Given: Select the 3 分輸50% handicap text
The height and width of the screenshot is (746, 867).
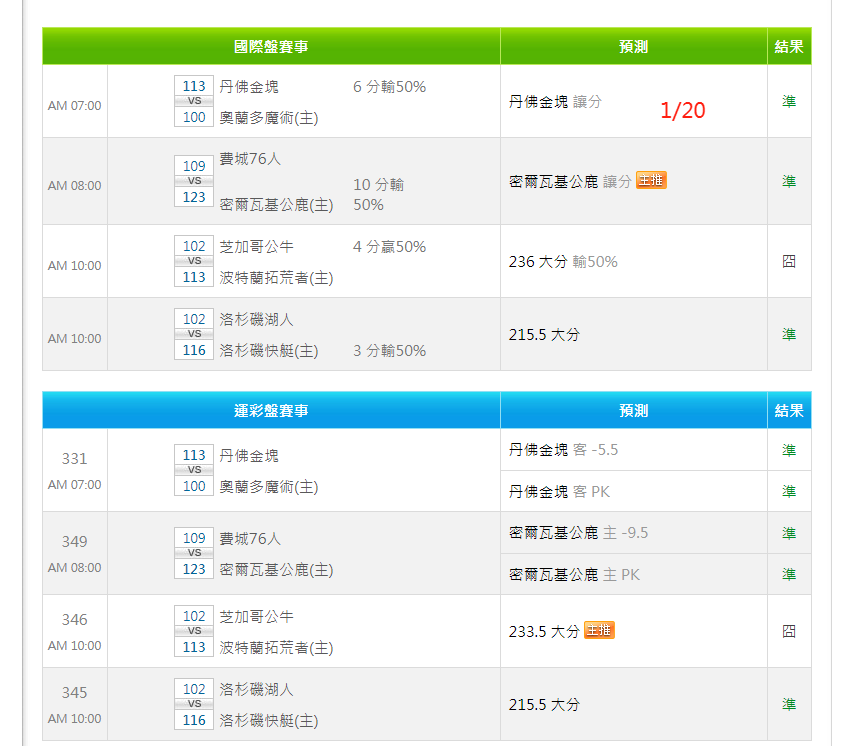Looking at the screenshot, I should click(x=389, y=351).
